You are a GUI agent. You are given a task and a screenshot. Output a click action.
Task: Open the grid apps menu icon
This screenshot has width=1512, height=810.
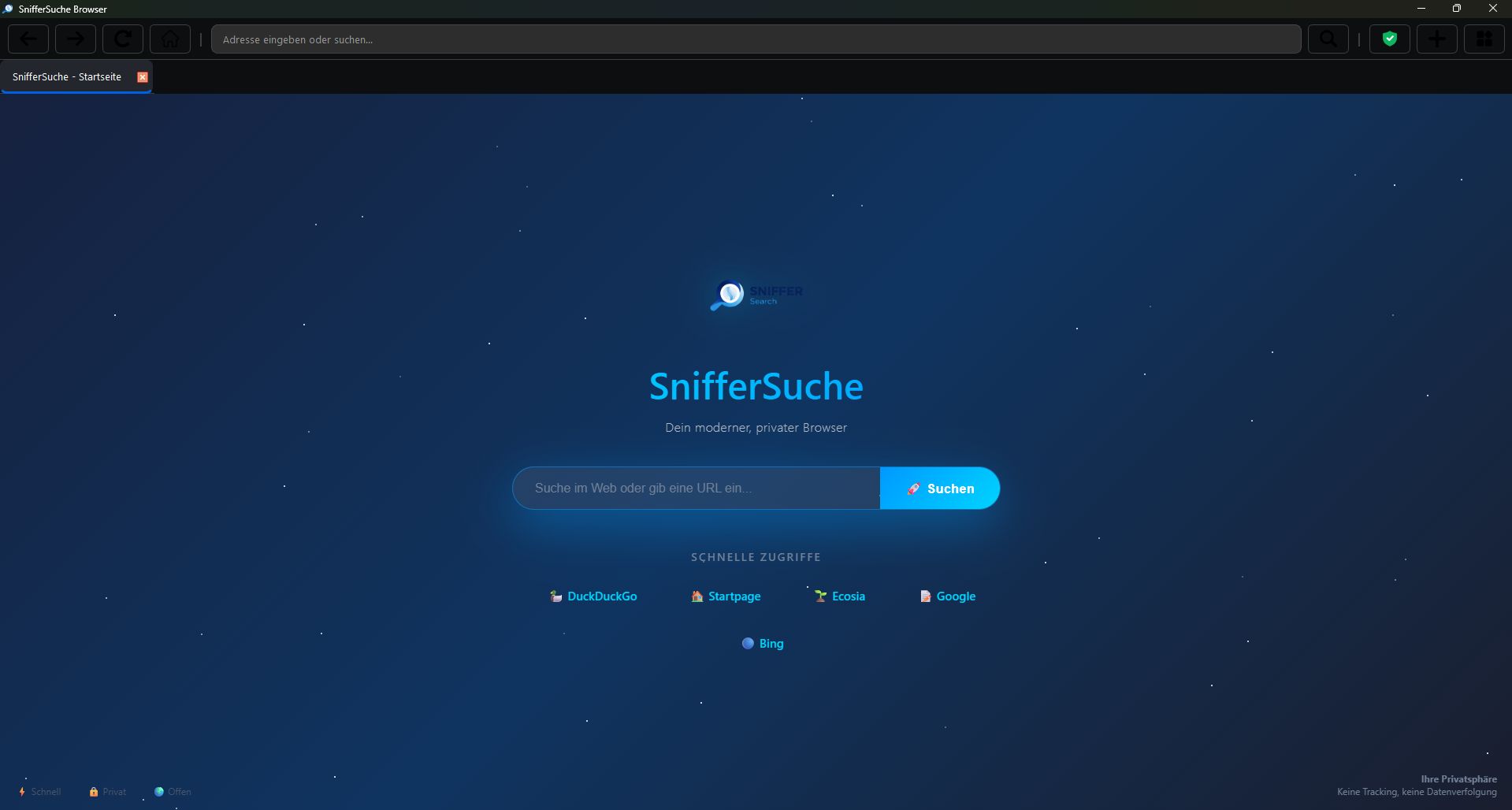(x=1484, y=39)
